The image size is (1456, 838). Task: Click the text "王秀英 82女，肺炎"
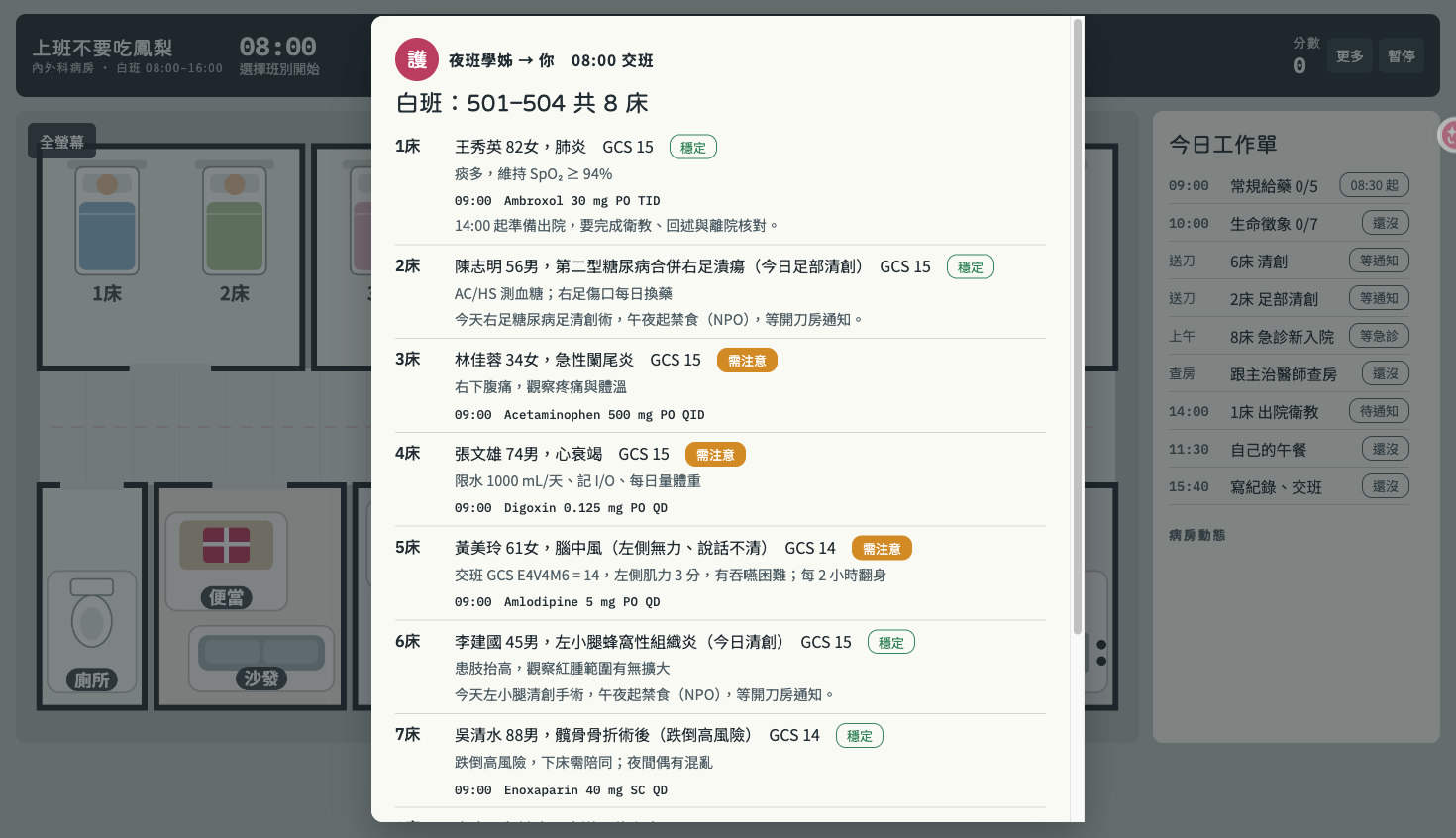click(520, 147)
